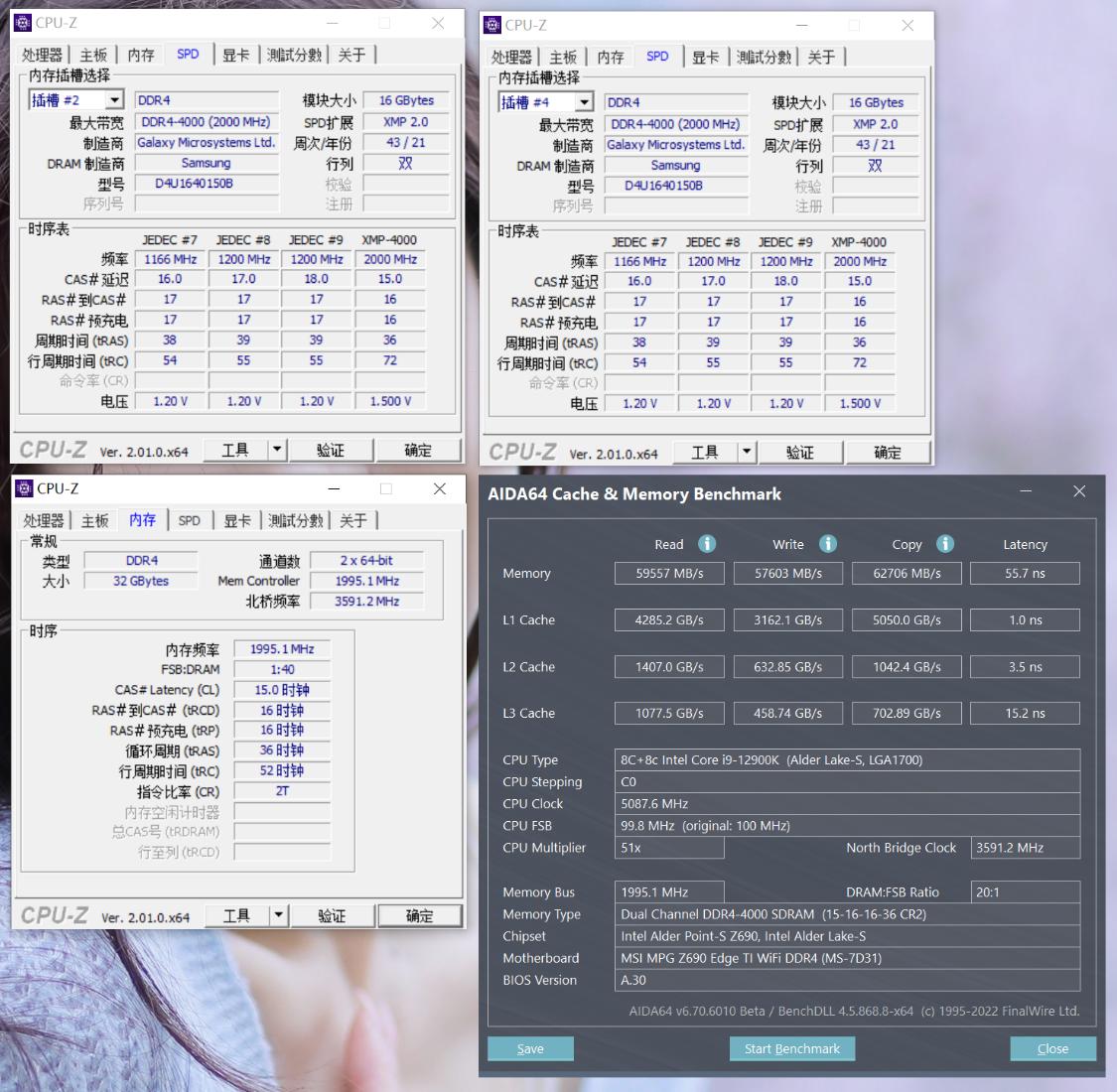1117x1092 pixels.
Task: Open 关于 tab in slot #4 window
Action: 821,57
